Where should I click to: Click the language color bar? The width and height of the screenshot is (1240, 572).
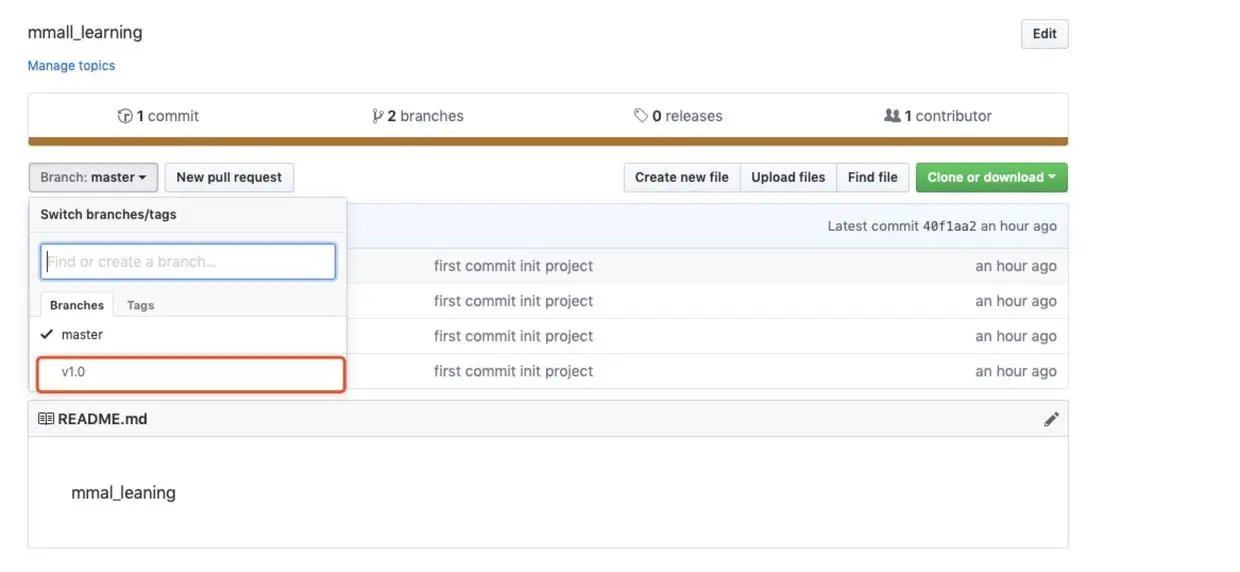point(548,142)
